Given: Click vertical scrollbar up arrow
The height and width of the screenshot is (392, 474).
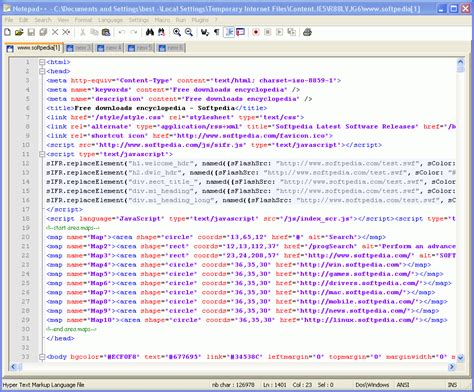Looking at the screenshot, I should pos(460,62).
